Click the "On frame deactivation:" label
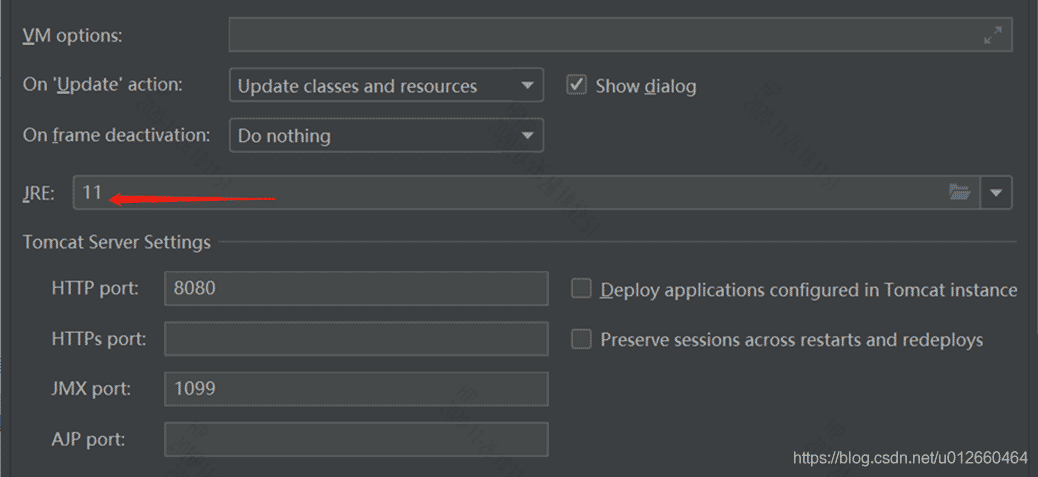The height and width of the screenshot is (477, 1038). tap(117, 135)
